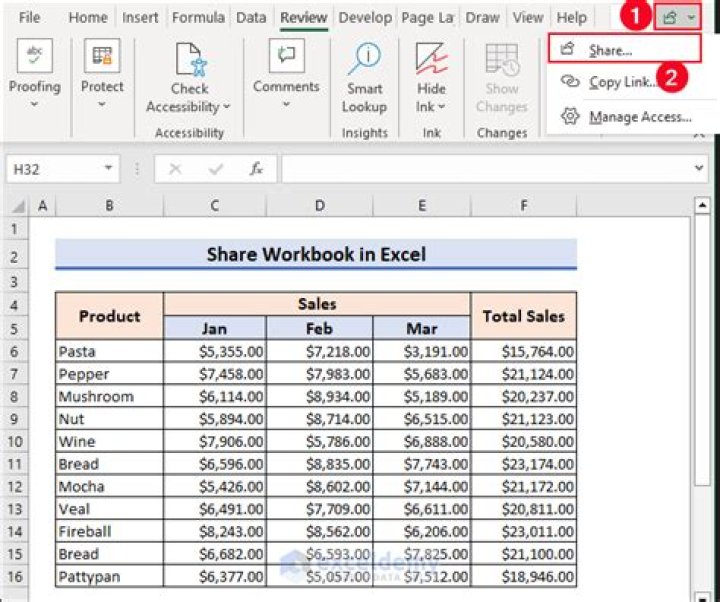Screen dimensions: 720x602
Task: Click the vertical scrollbar thumb
Action: pyautogui.click(x=702, y=349)
